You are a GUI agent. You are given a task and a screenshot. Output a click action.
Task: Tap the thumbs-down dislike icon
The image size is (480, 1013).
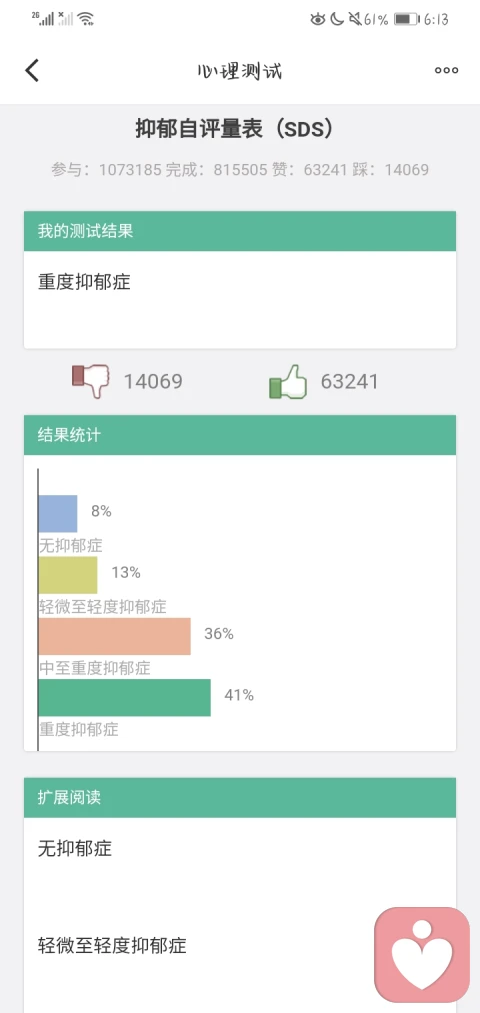coord(90,381)
